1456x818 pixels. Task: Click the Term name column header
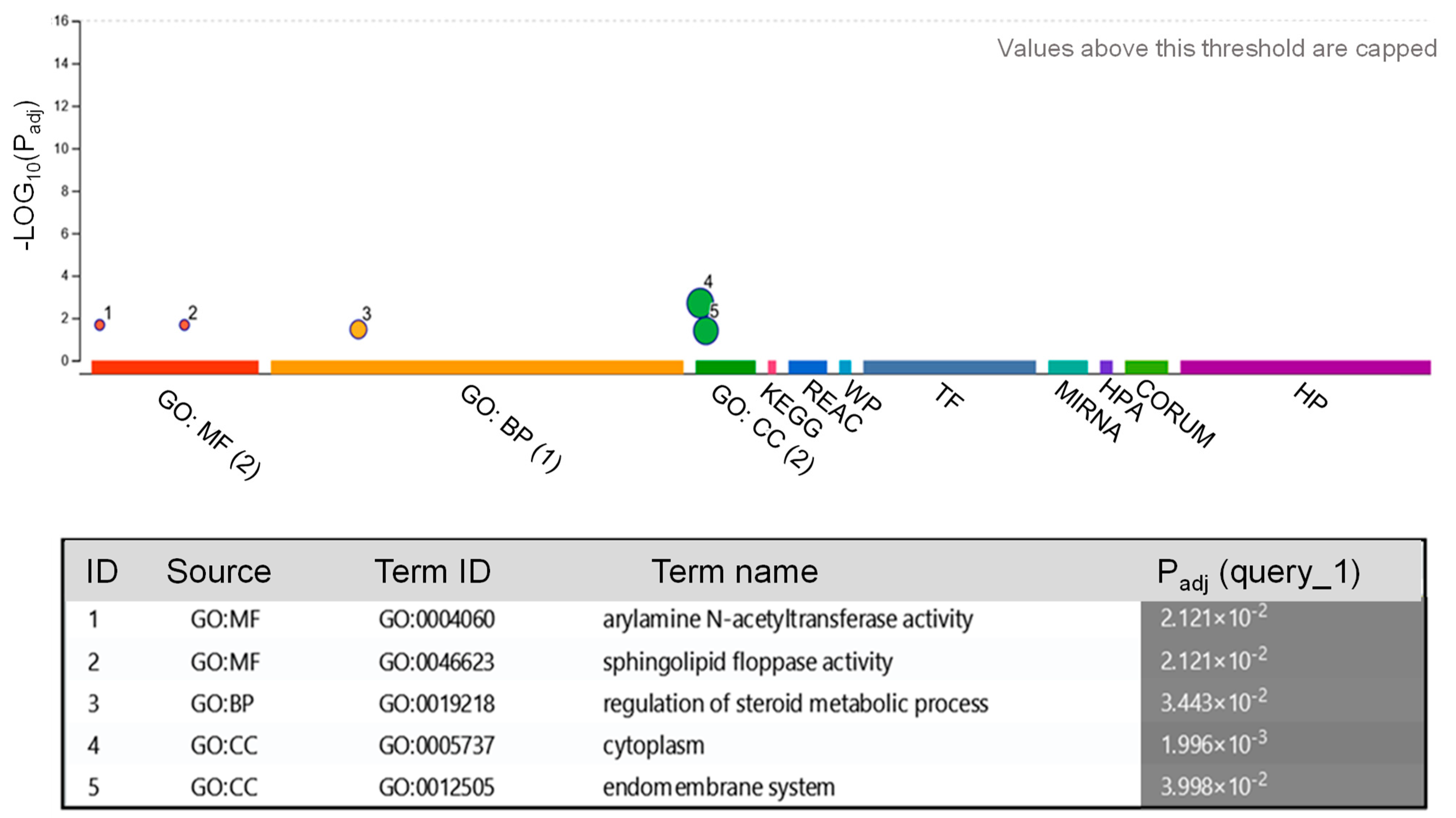[734, 572]
